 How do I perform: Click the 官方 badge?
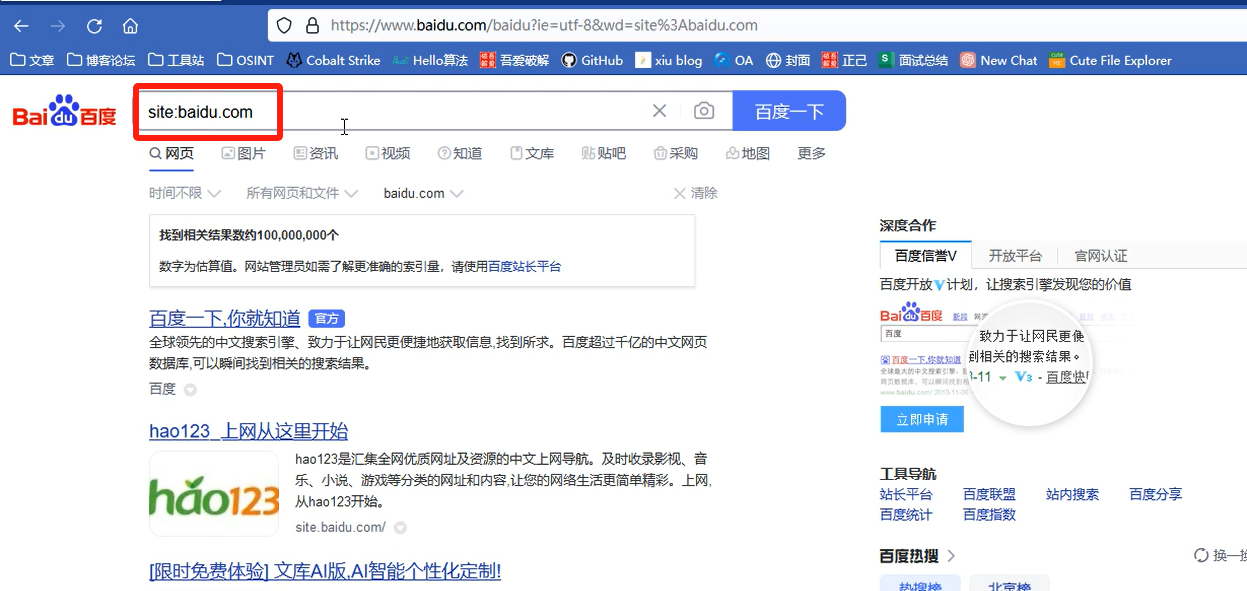[326, 318]
